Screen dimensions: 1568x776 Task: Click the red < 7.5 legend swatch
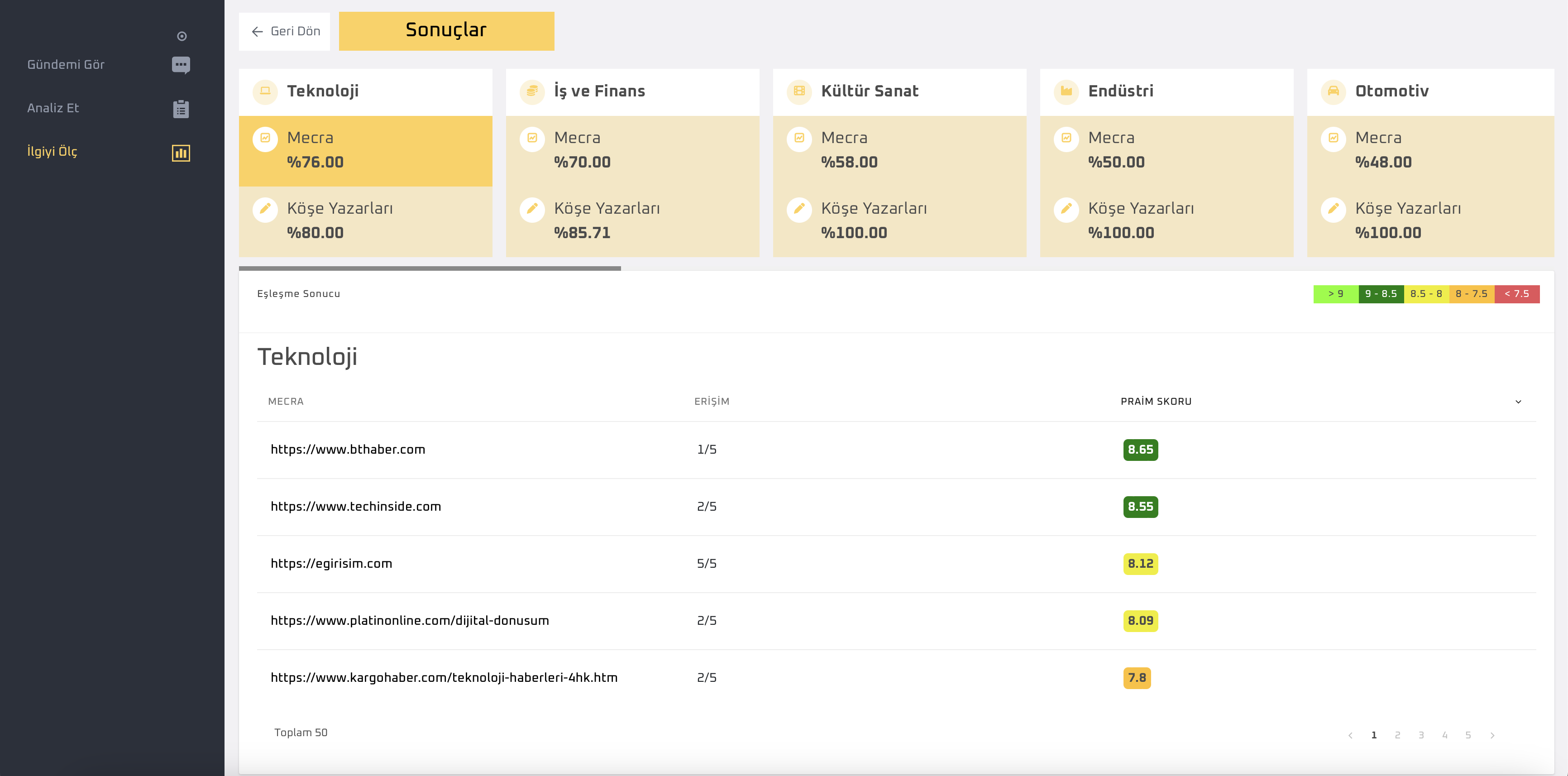tap(1516, 294)
